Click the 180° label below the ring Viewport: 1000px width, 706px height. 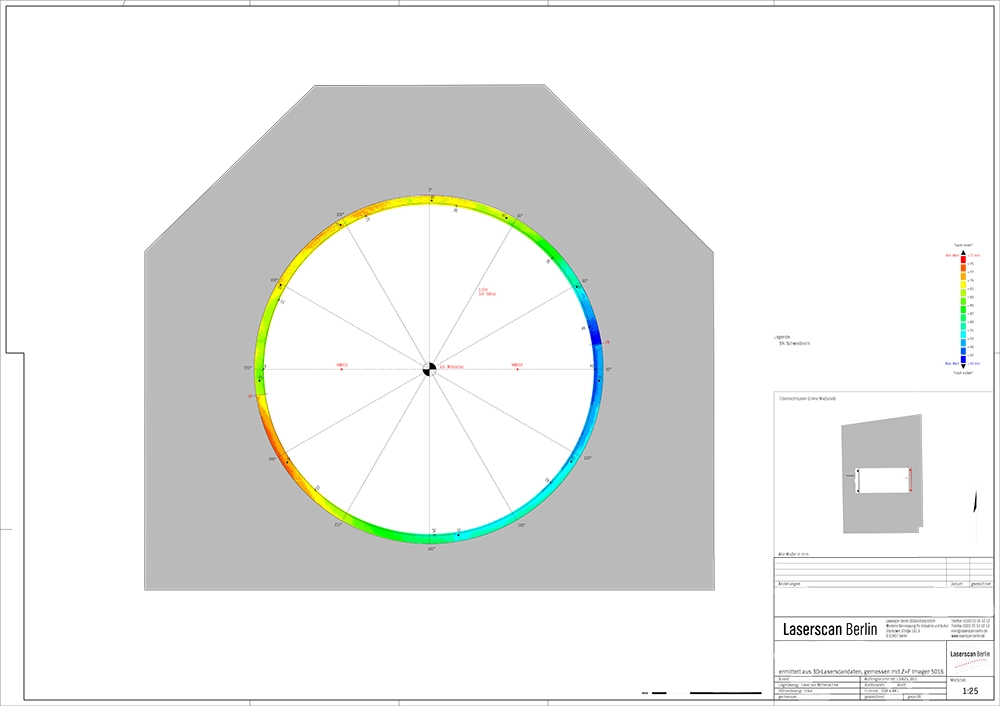pyautogui.click(x=431, y=549)
